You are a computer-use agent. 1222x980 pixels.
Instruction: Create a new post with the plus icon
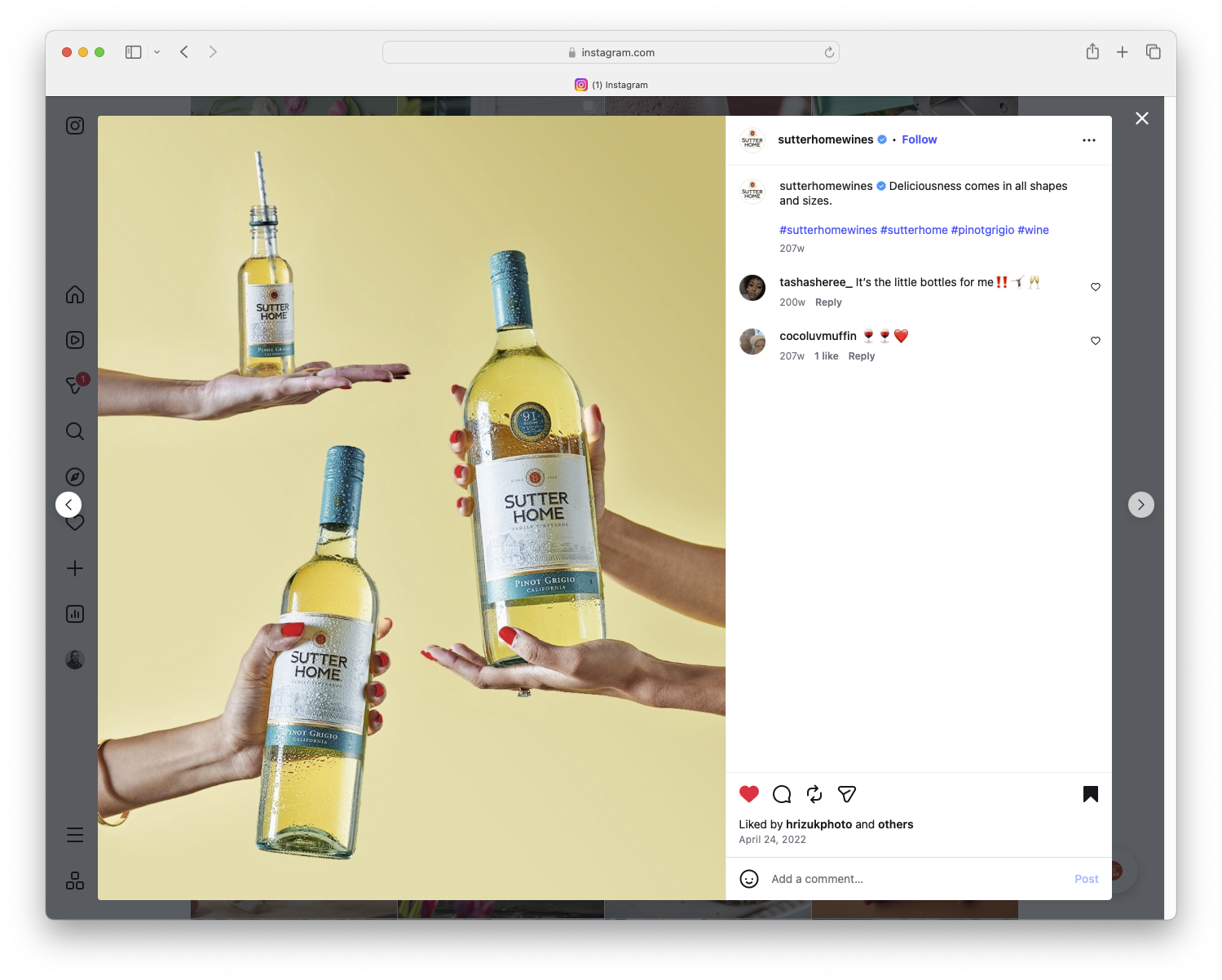(x=74, y=568)
